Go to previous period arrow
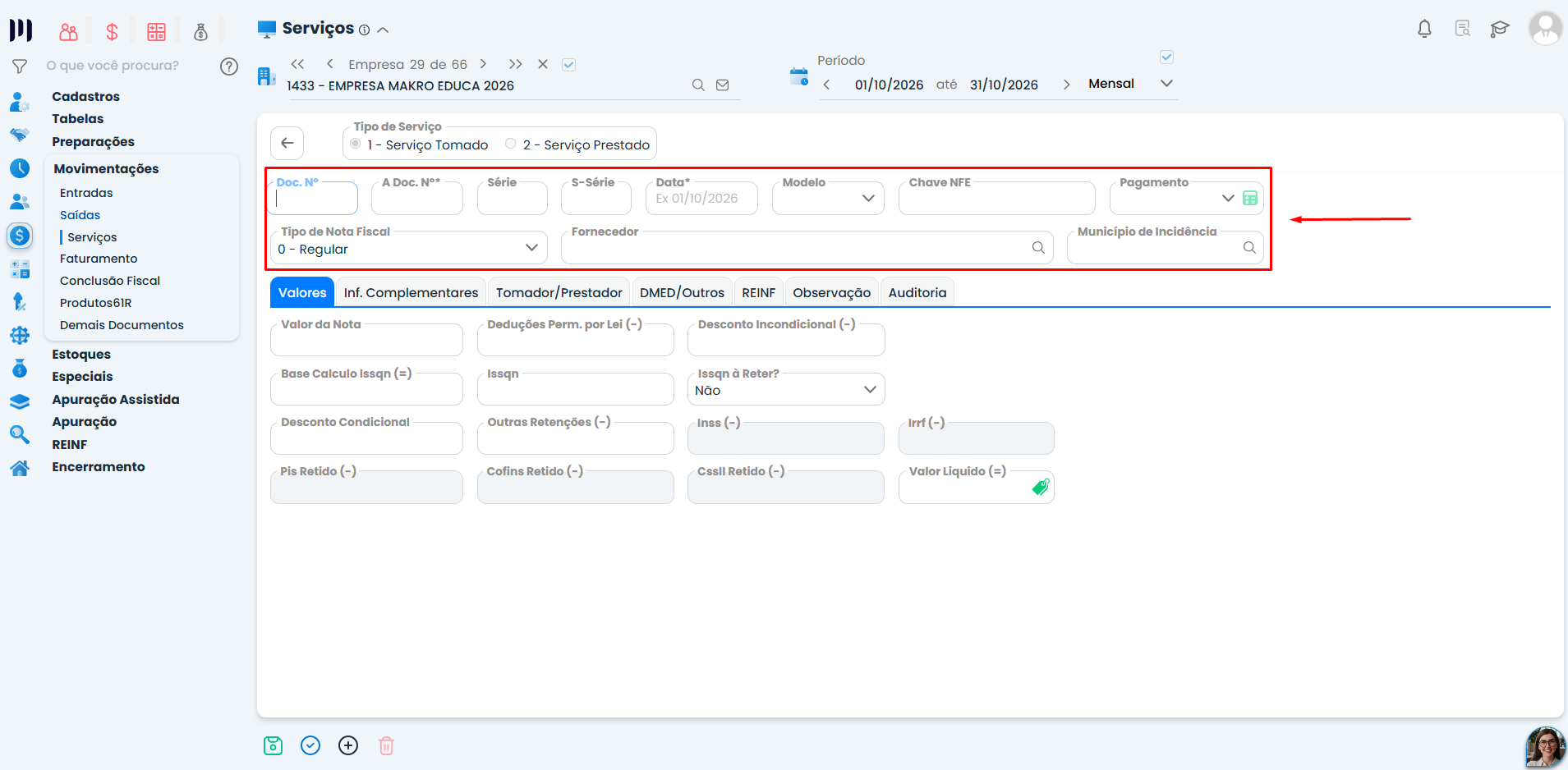This screenshot has height=770, width=1568. pos(826,85)
